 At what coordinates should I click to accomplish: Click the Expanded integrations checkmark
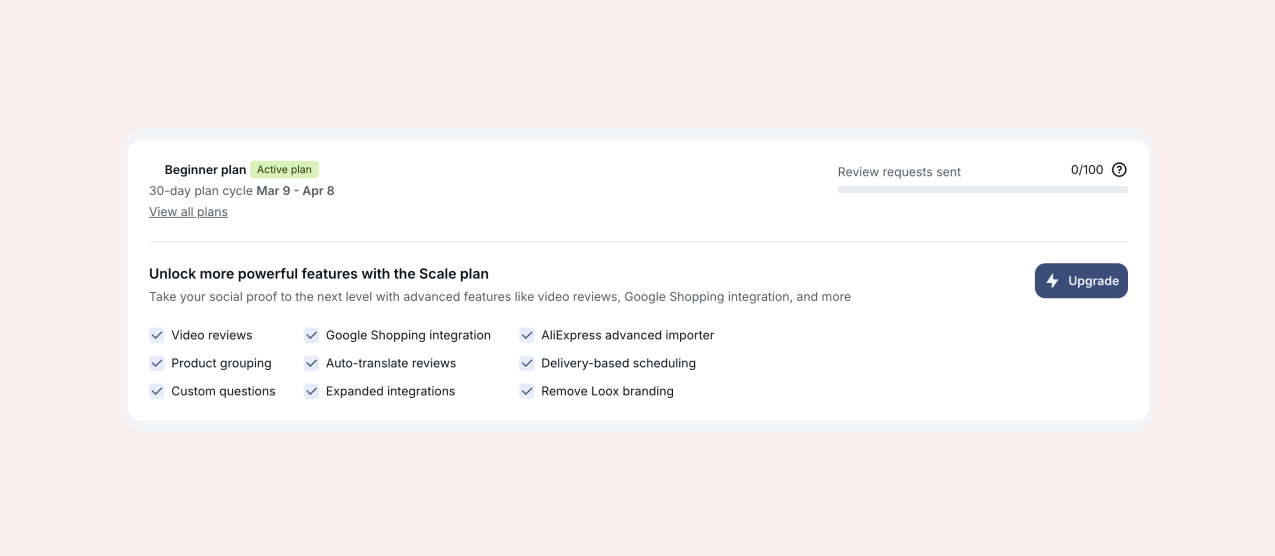point(312,392)
